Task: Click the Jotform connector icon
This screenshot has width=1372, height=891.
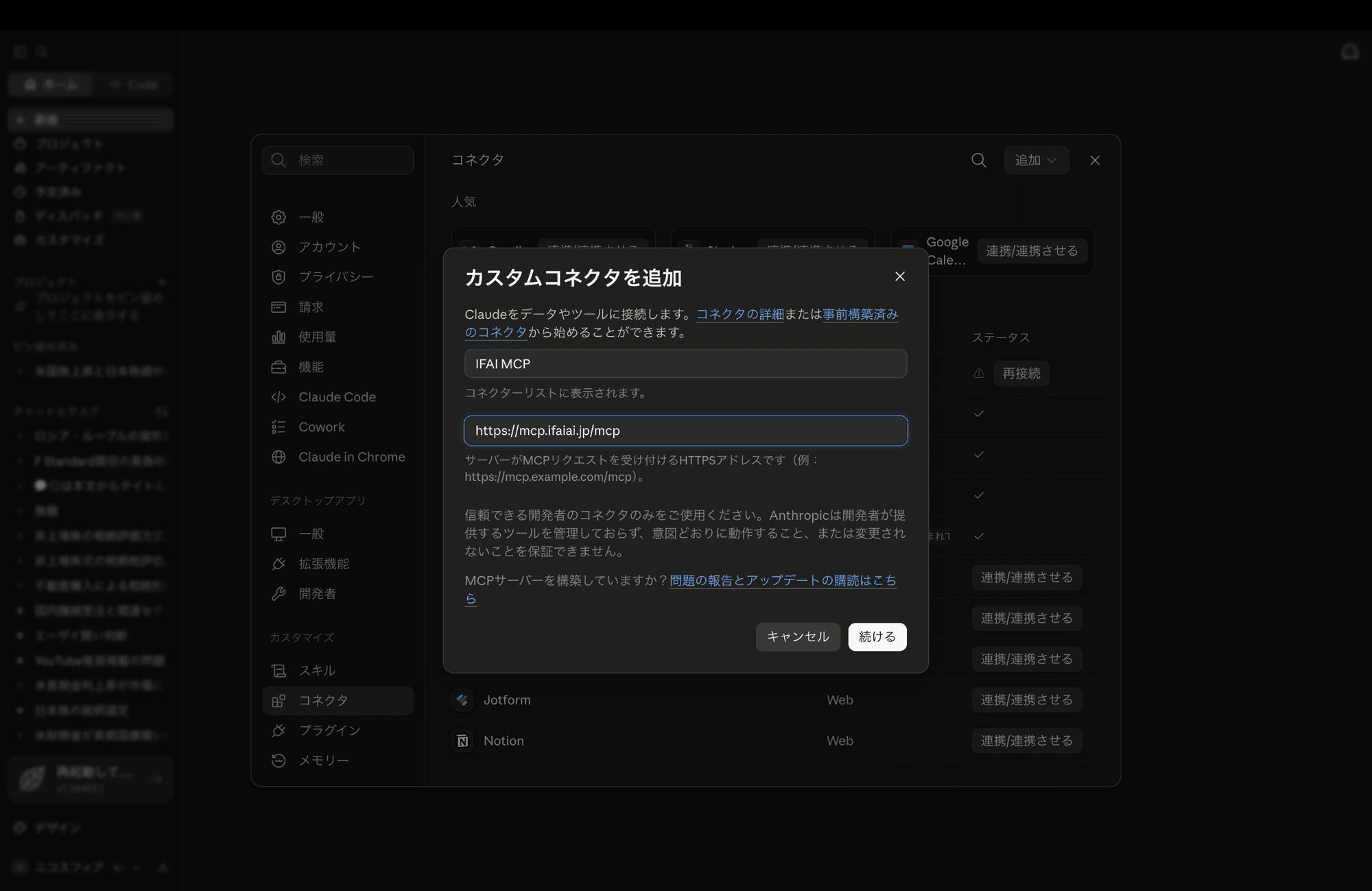Action: [462, 700]
